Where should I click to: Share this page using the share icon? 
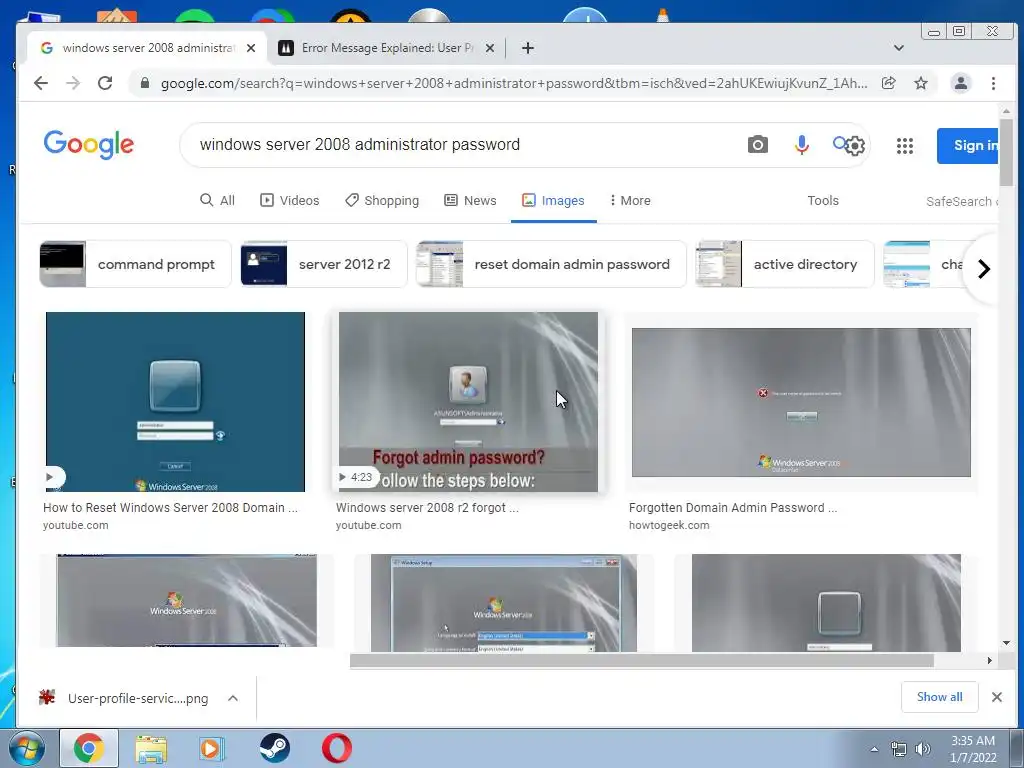point(888,83)
